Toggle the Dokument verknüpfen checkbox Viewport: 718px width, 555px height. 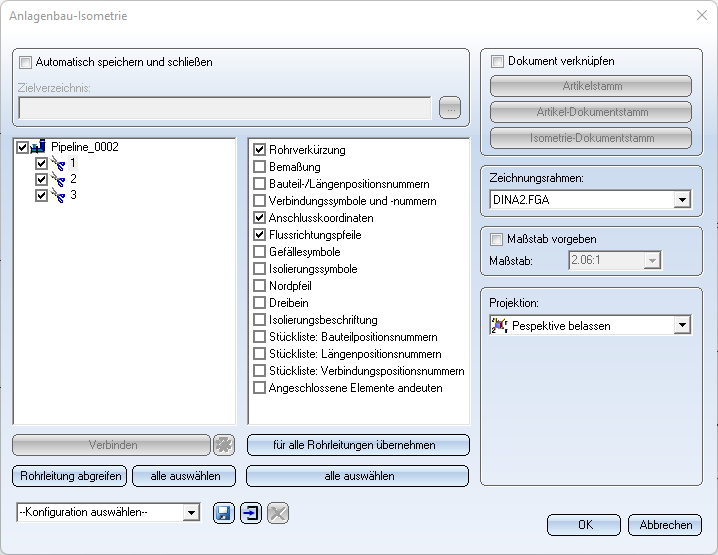pyautogui.click(x=497, y=61)
